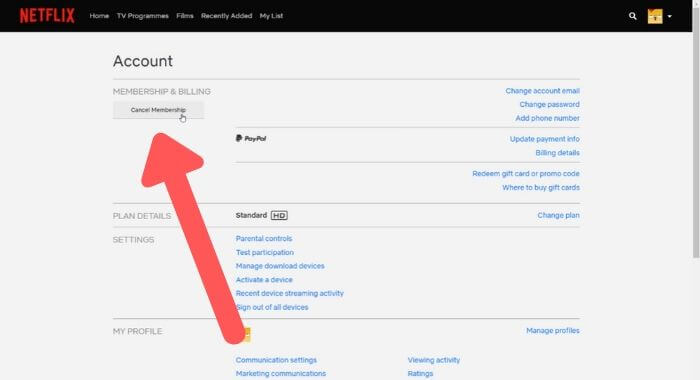Click Change account email link
700x380 pixels.
[x=542, y=91]
